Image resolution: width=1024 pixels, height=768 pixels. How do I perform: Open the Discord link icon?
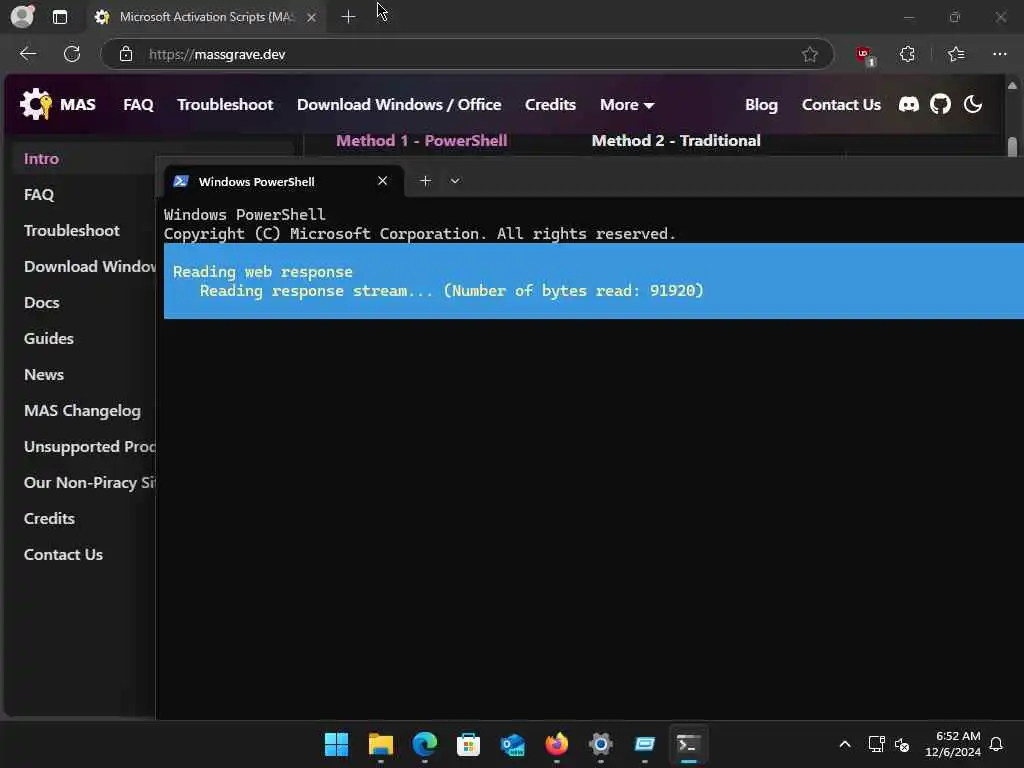tap(908, 104)
